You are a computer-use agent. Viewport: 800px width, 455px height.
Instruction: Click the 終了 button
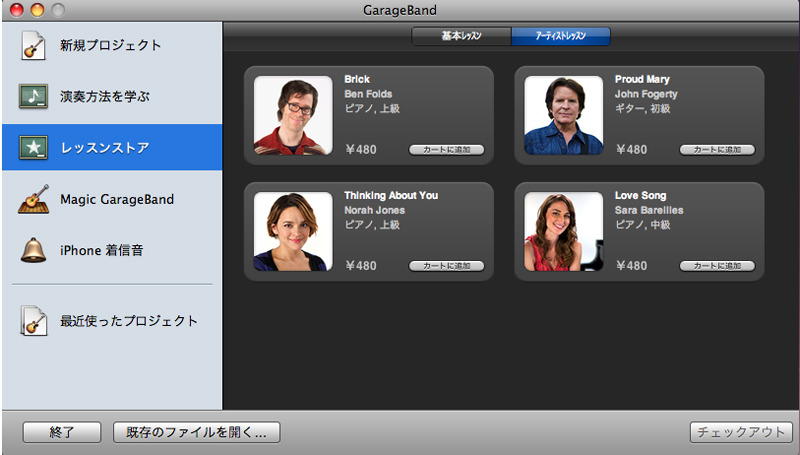(x=62, y=433)
